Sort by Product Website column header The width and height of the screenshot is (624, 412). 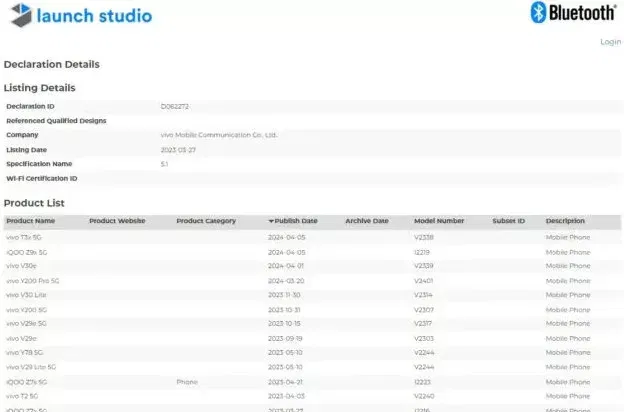[117, 221]
